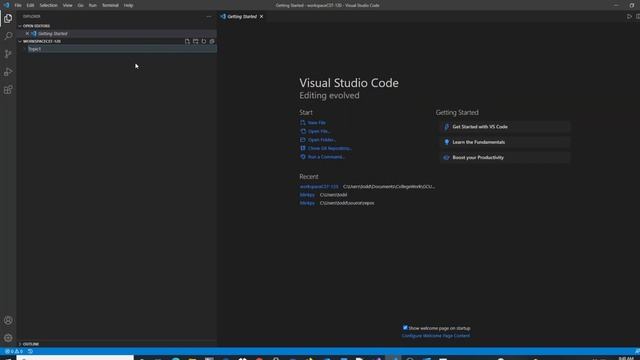Image resolution: width=640 pixels, height=360 pixels.
Task: Open the View menu
Action: (67, 5)
